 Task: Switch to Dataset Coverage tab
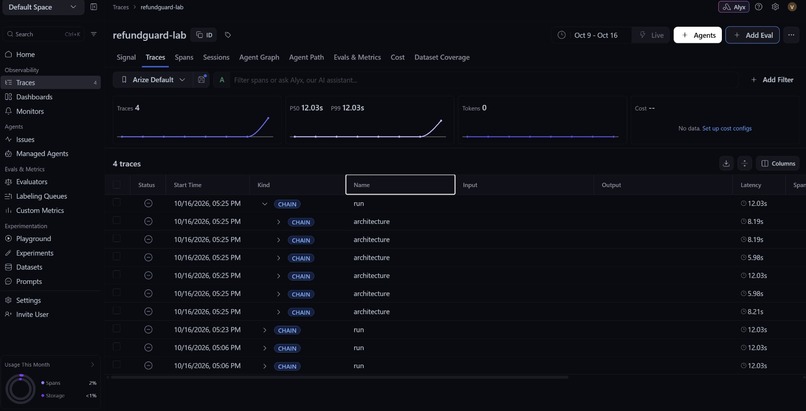pos(442,58)
